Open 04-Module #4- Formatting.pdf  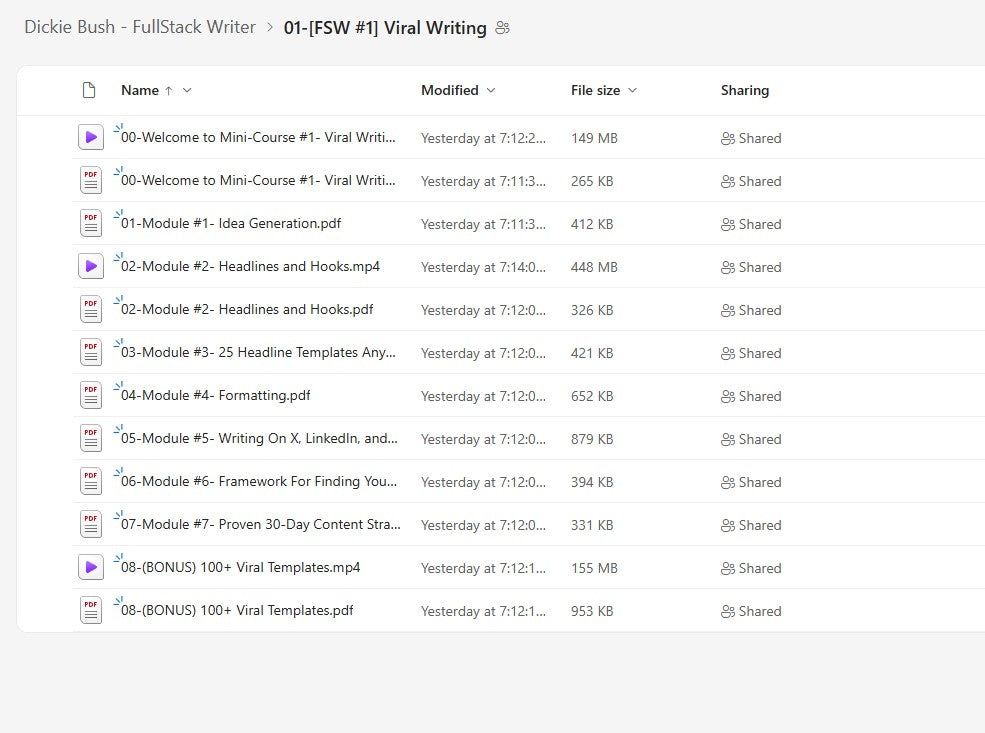[x=215, y=395]
